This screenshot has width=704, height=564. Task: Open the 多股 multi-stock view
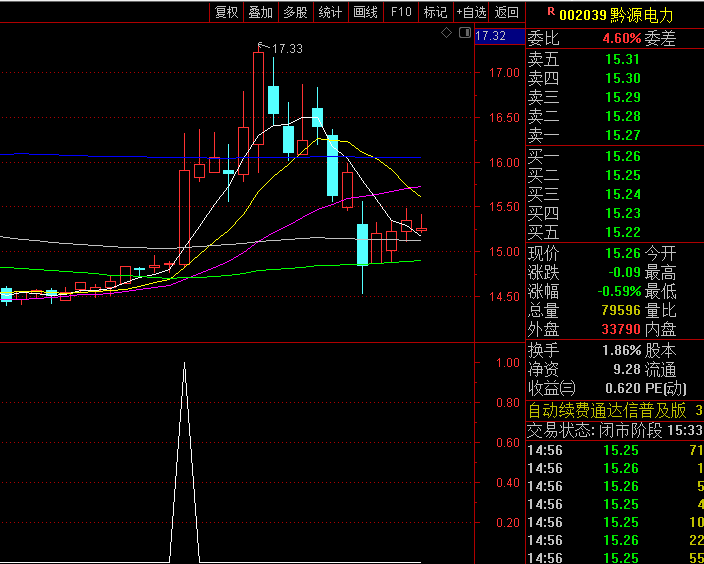(x=295, y=12)
